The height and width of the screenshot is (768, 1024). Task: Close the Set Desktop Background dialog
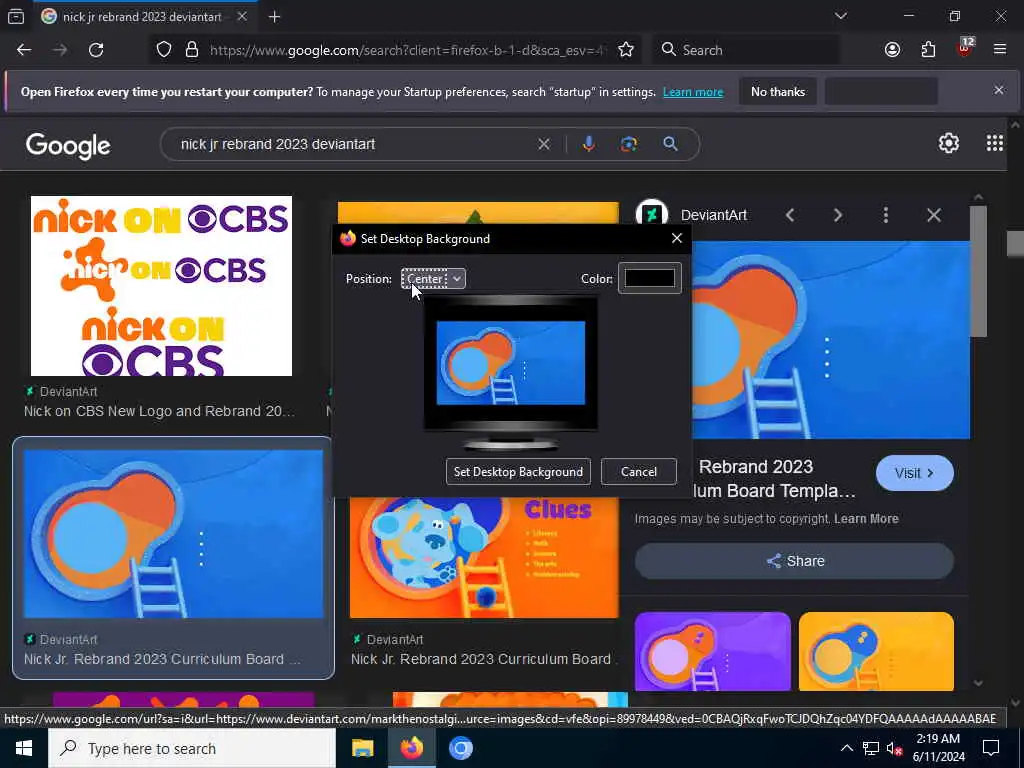click(677, 238)
